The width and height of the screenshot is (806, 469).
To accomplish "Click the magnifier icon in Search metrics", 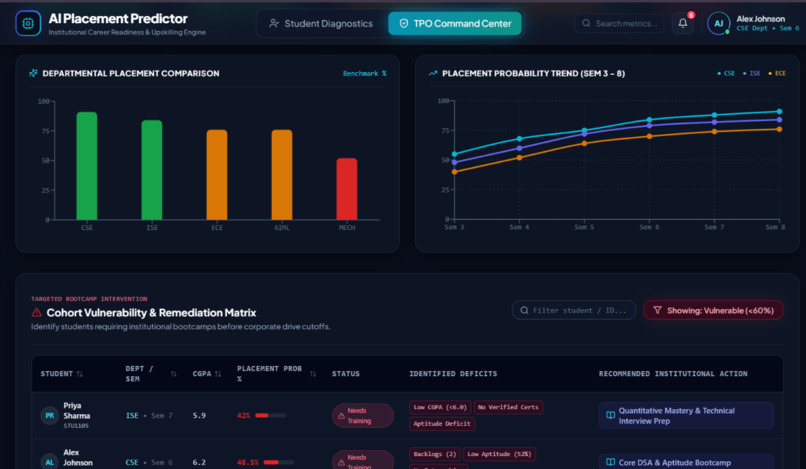I will pyautogui.click(x=586, y=23).
